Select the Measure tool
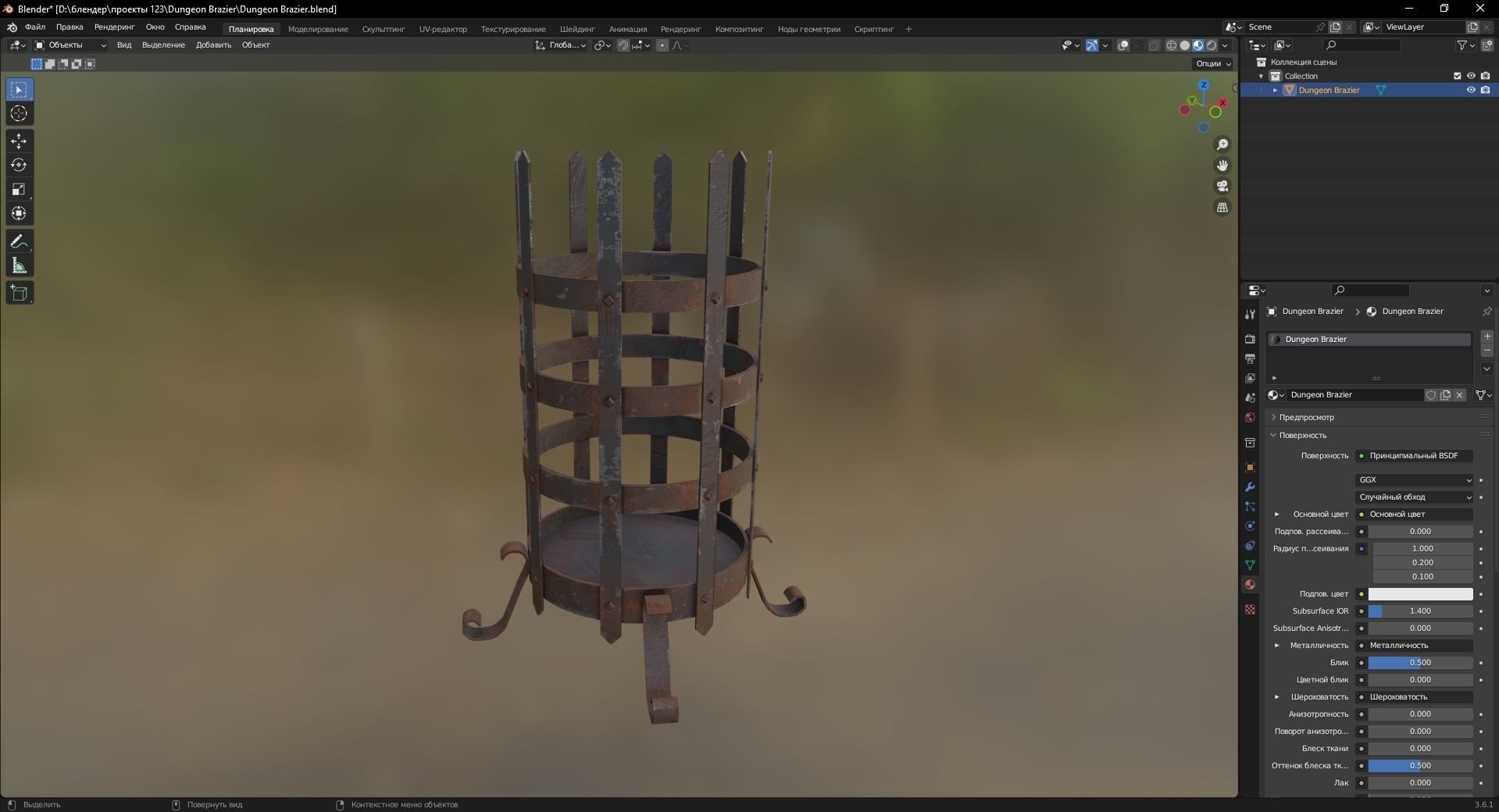1499x812 pixels. (x=19, y=266)
